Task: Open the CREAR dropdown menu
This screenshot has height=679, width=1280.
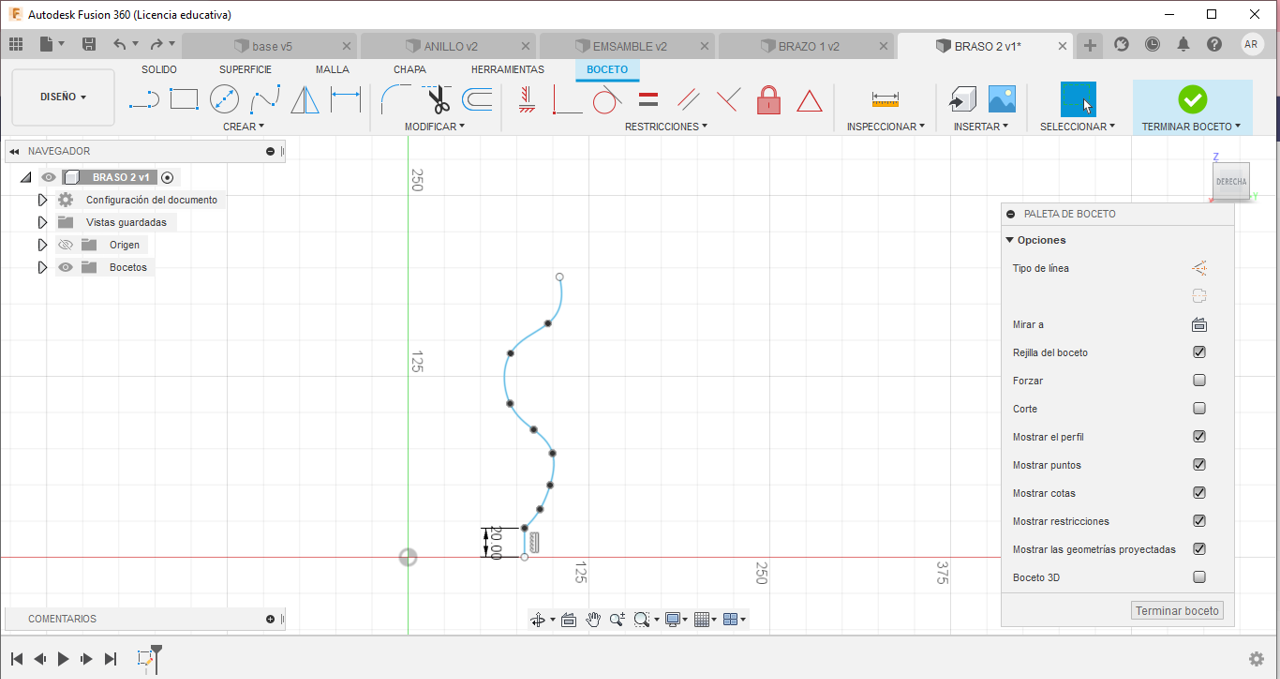Action: pos(243,127)
